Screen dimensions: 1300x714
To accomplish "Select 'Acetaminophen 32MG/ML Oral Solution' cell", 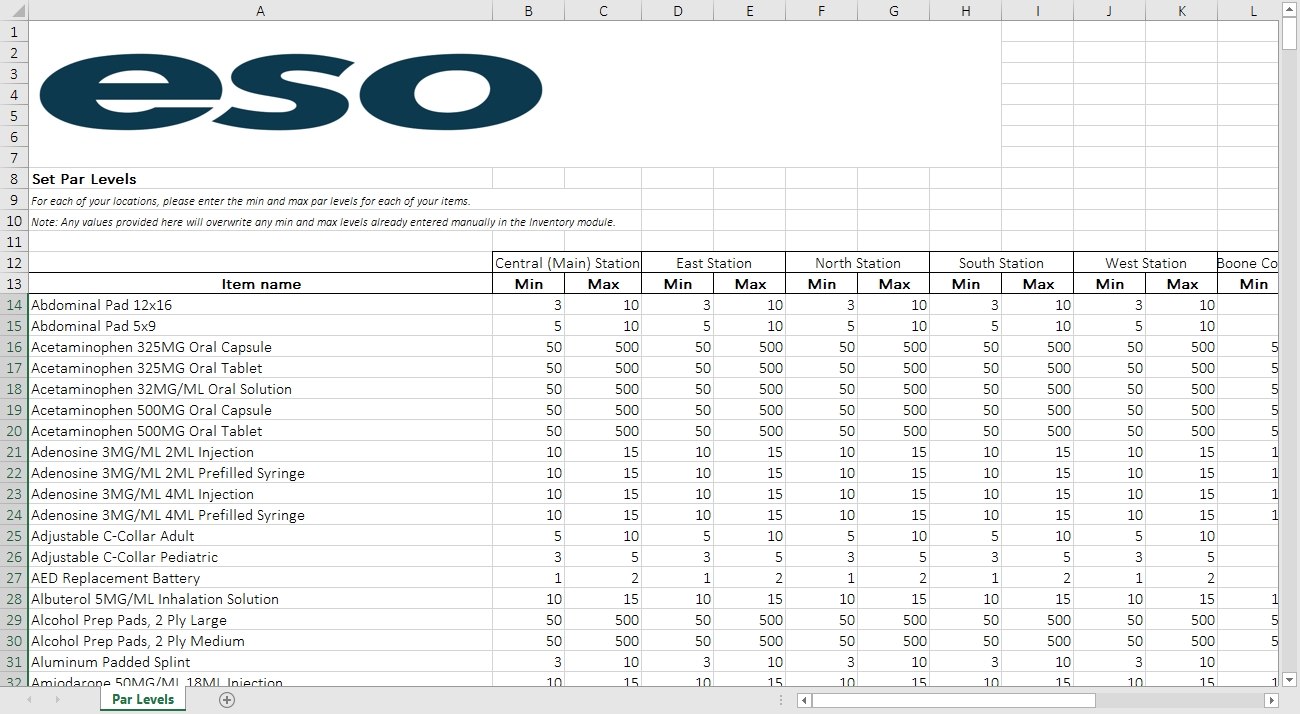I will pos(260,389).
